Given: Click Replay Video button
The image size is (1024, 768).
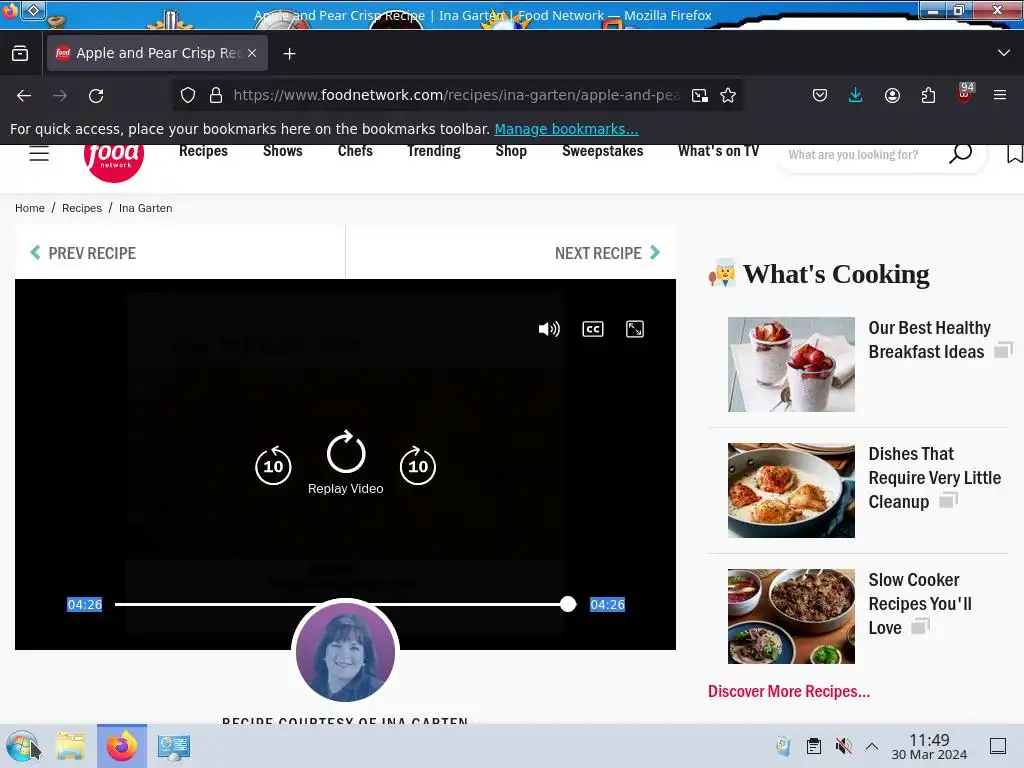Looking at the screenshot, I should point(345,462).
